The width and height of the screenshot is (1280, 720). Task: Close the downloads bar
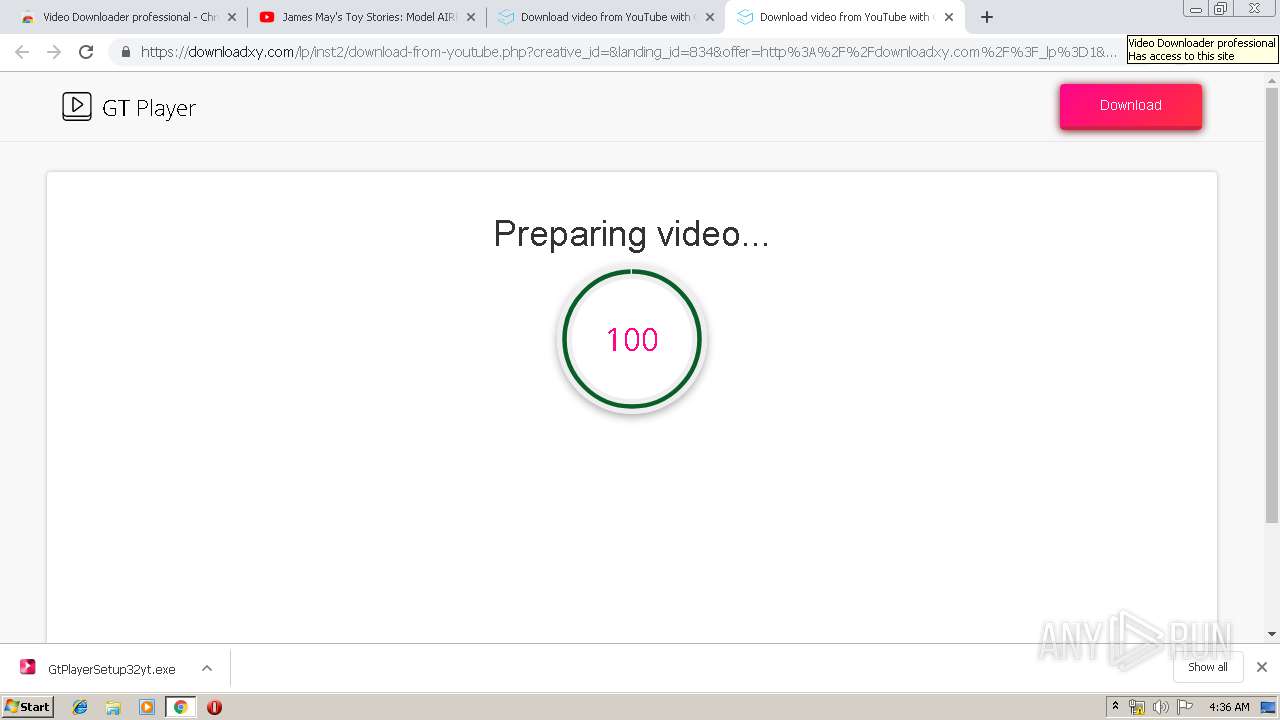[x=1262, y=667]
